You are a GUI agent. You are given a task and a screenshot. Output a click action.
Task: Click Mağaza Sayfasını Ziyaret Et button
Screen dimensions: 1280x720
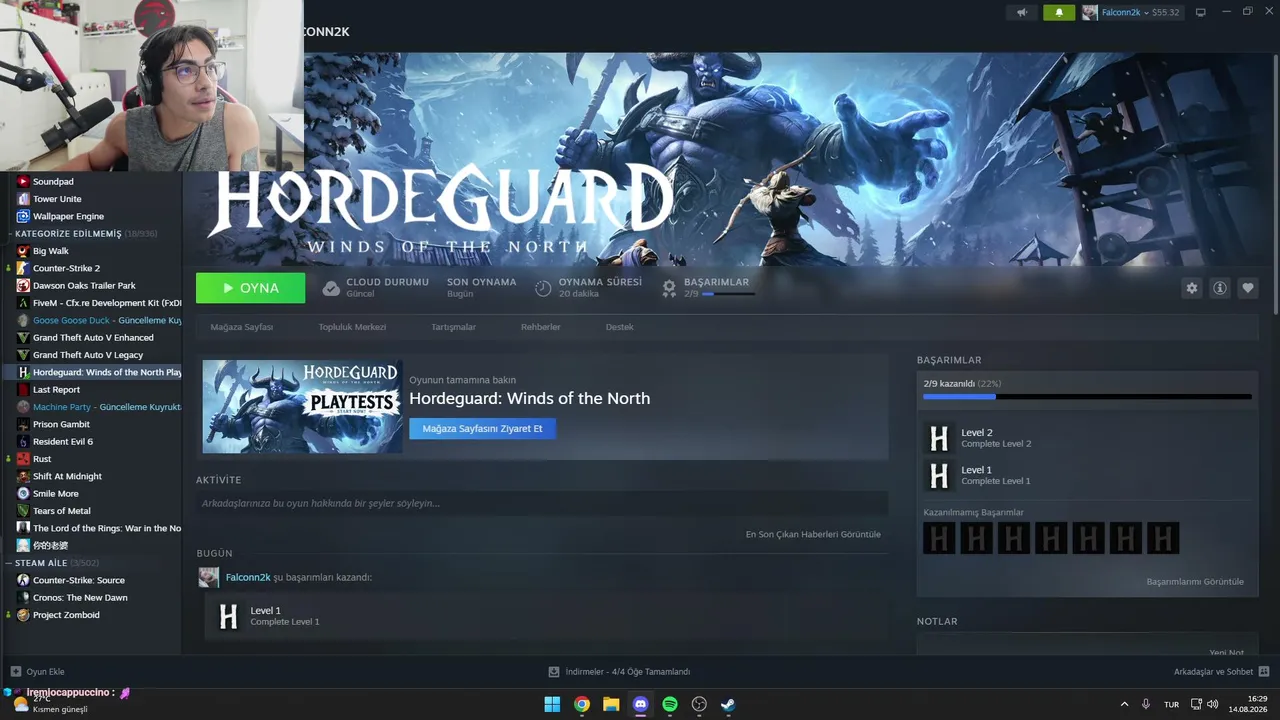(482, 428)
